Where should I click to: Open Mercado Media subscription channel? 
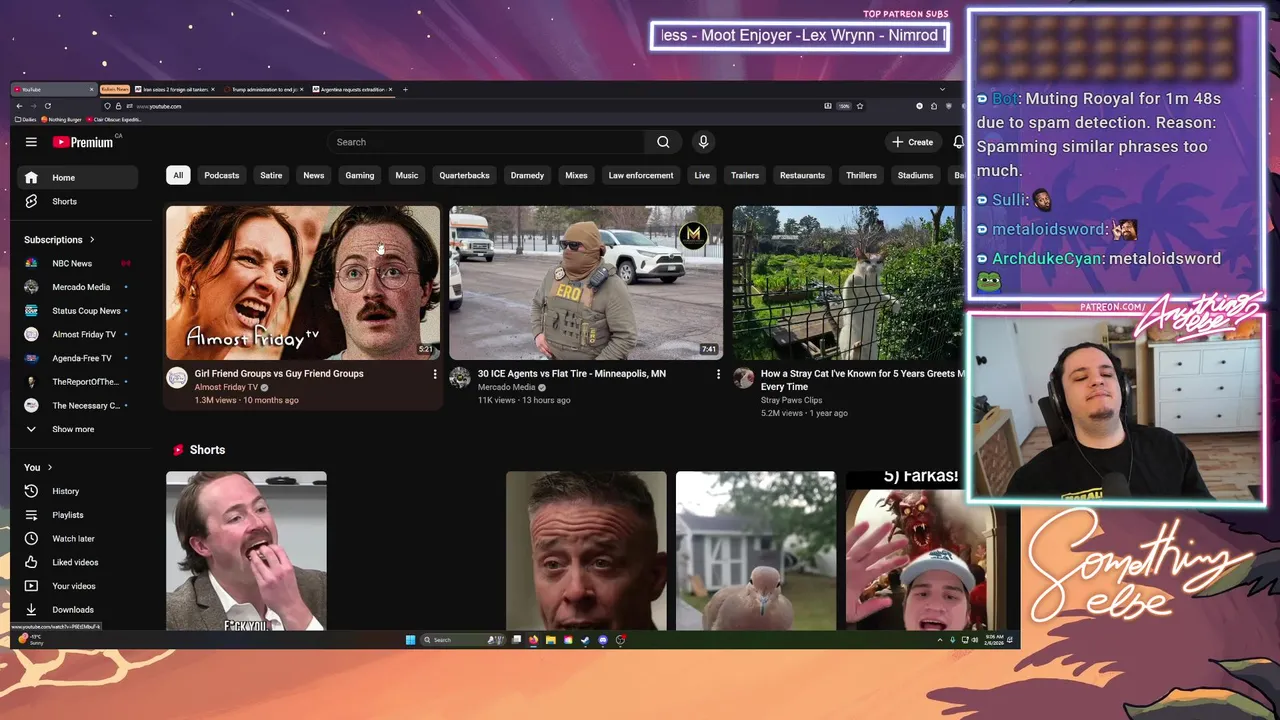pos(77,287)
